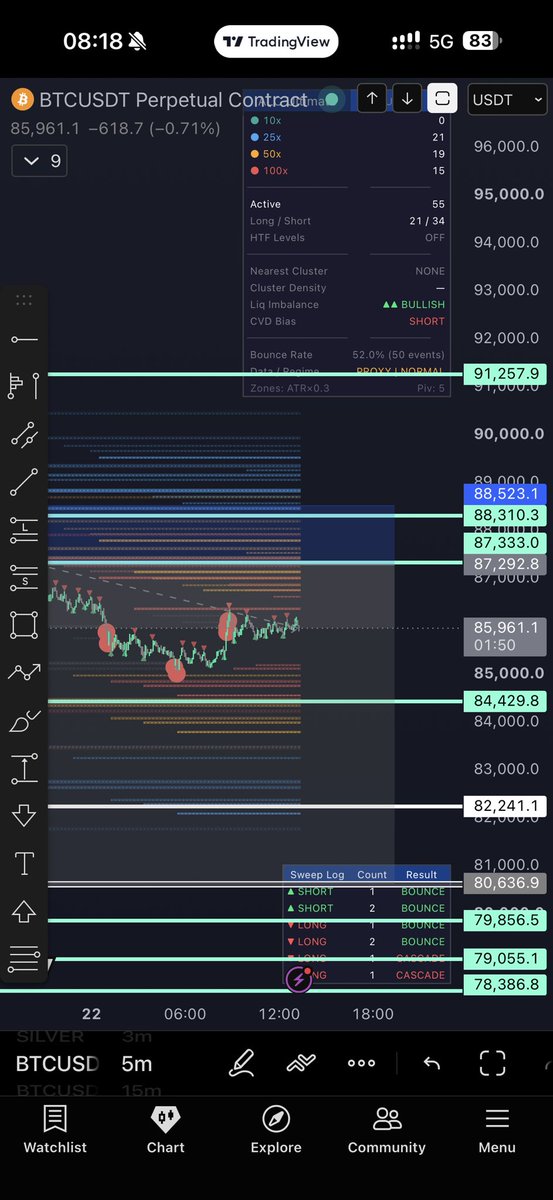The image size is (553, 1200).
Task: Select the 80,636.9 price label
Action: (x=506, y=883)
